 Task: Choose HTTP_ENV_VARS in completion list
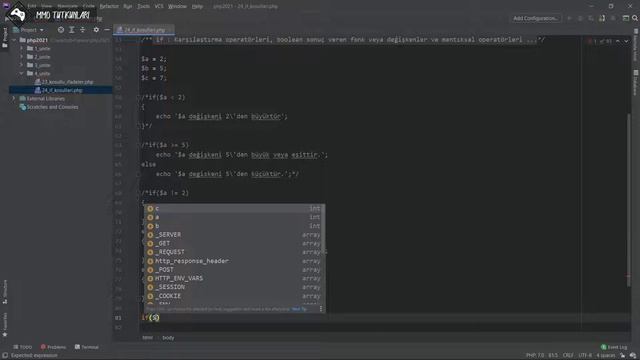(x=234, y=278)
